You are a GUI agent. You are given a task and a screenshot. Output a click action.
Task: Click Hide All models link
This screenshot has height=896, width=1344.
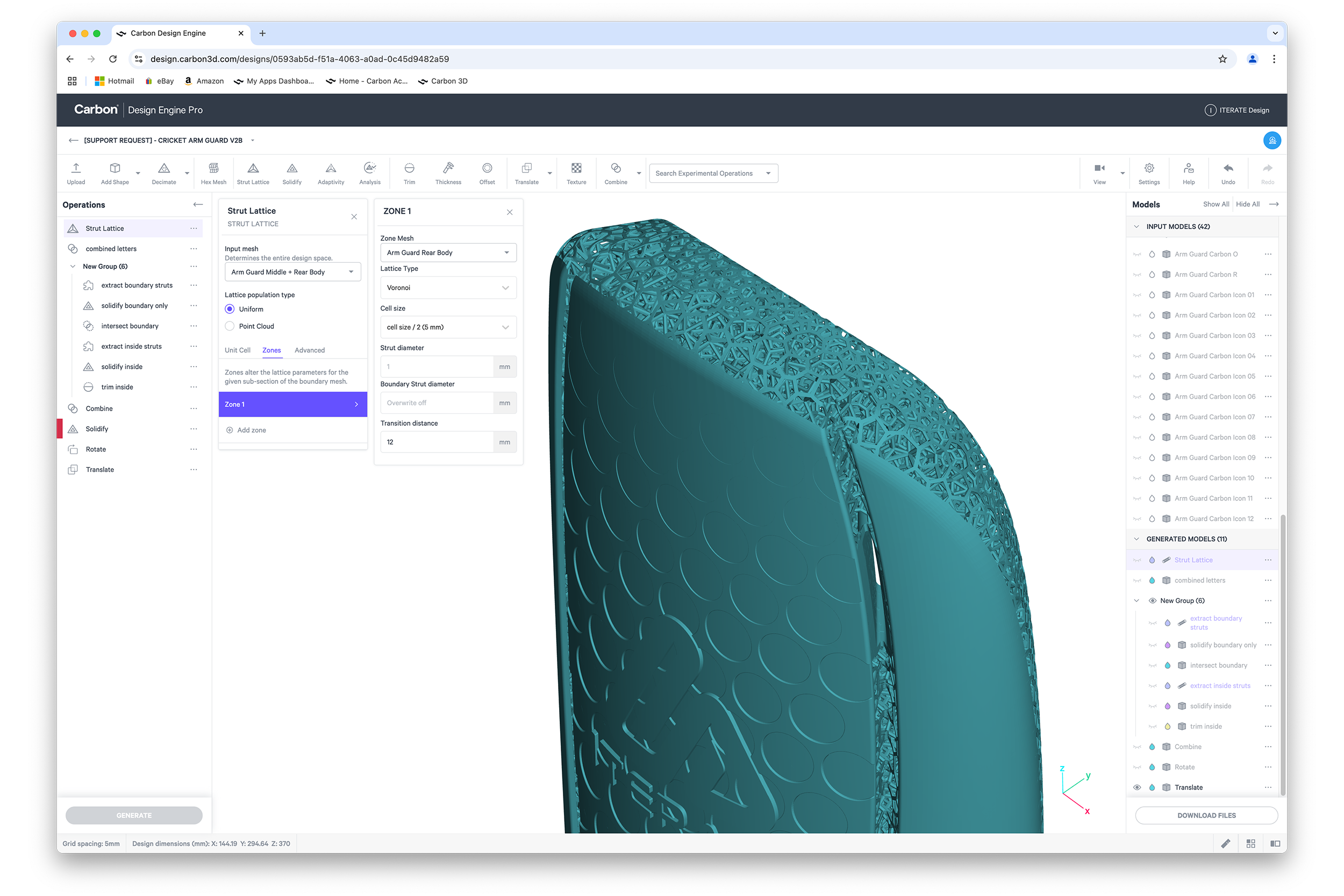1247,204
